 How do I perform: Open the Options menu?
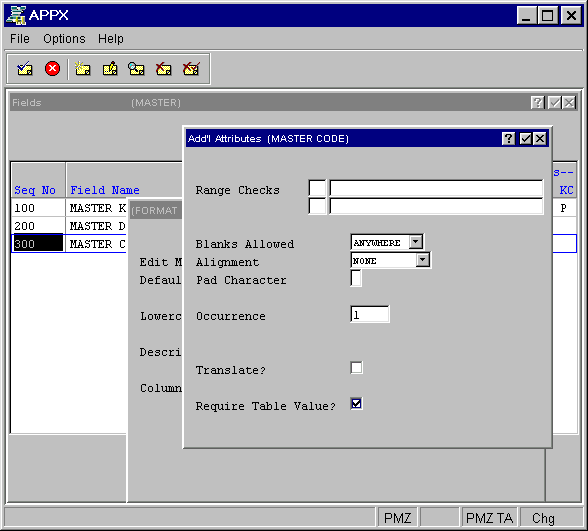coord(64,39)
